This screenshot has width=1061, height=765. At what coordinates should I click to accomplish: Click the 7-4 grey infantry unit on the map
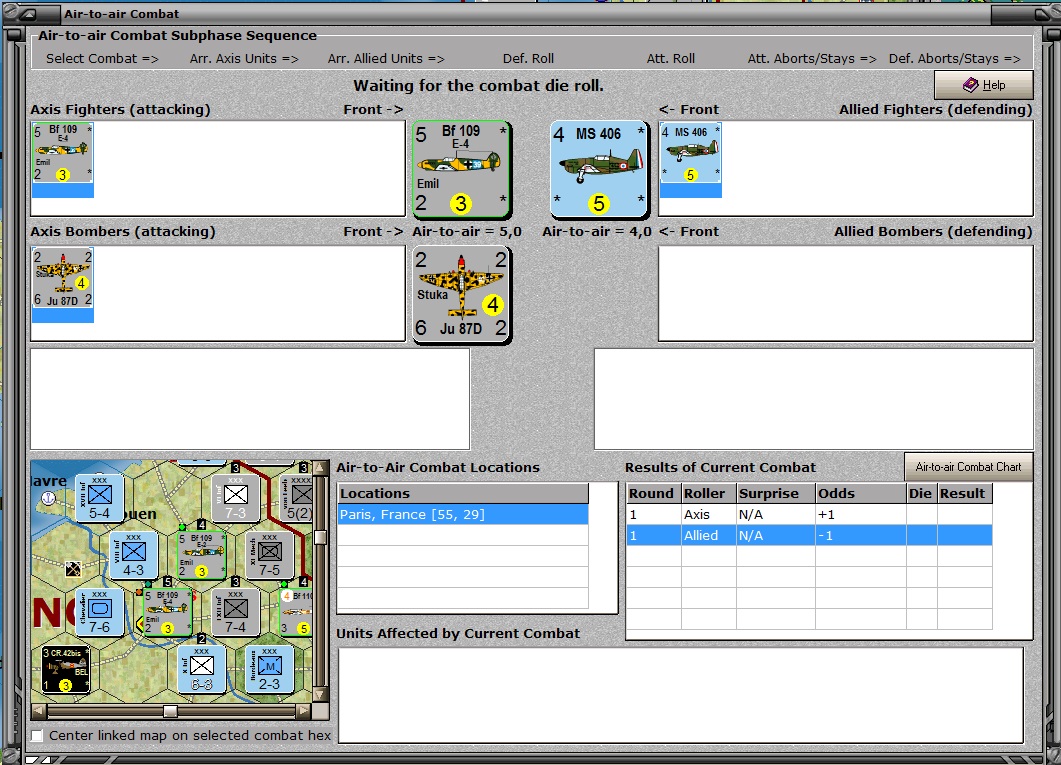[235, 611]
